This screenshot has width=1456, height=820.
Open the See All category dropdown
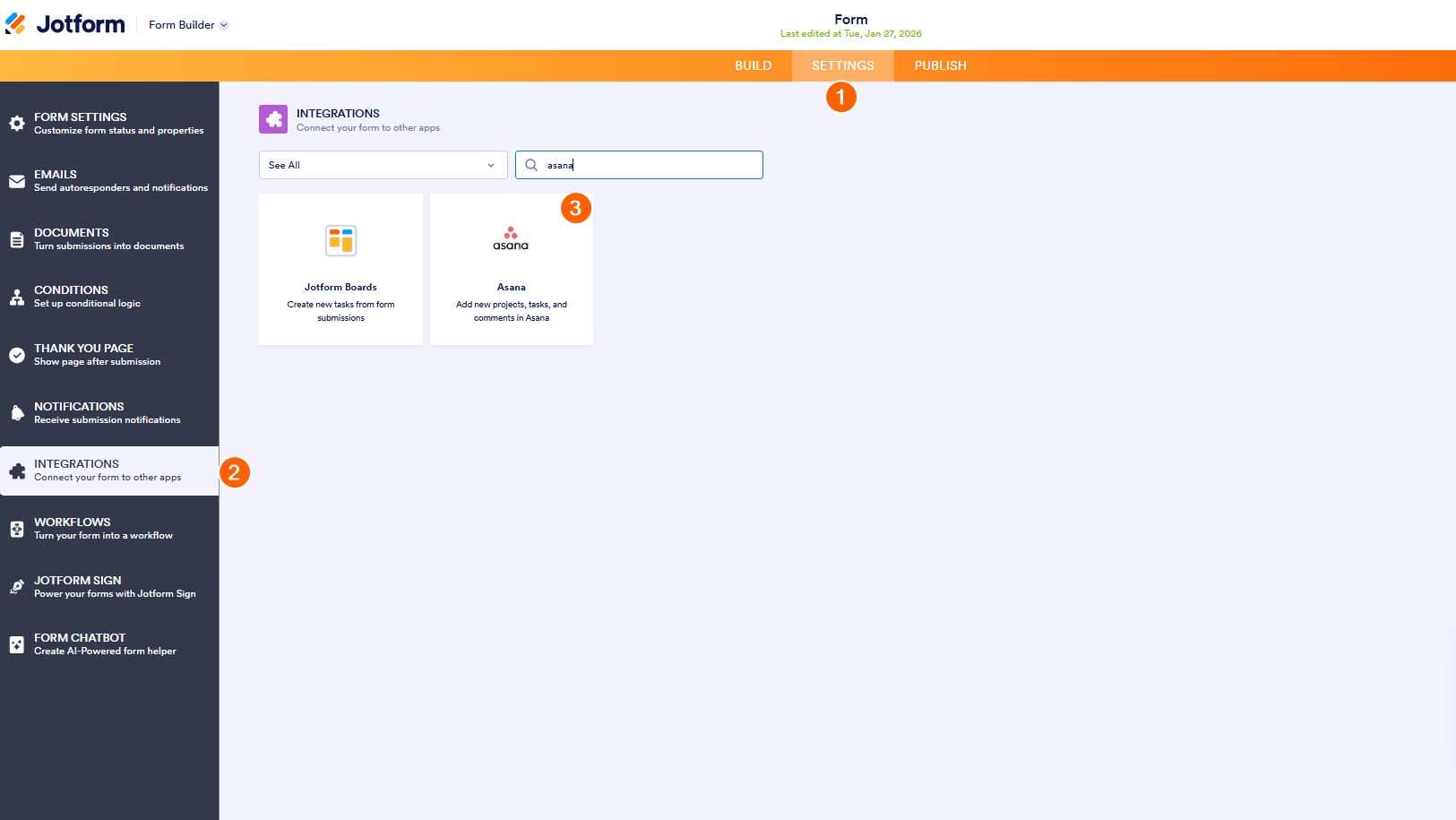(x=383, y=165)
